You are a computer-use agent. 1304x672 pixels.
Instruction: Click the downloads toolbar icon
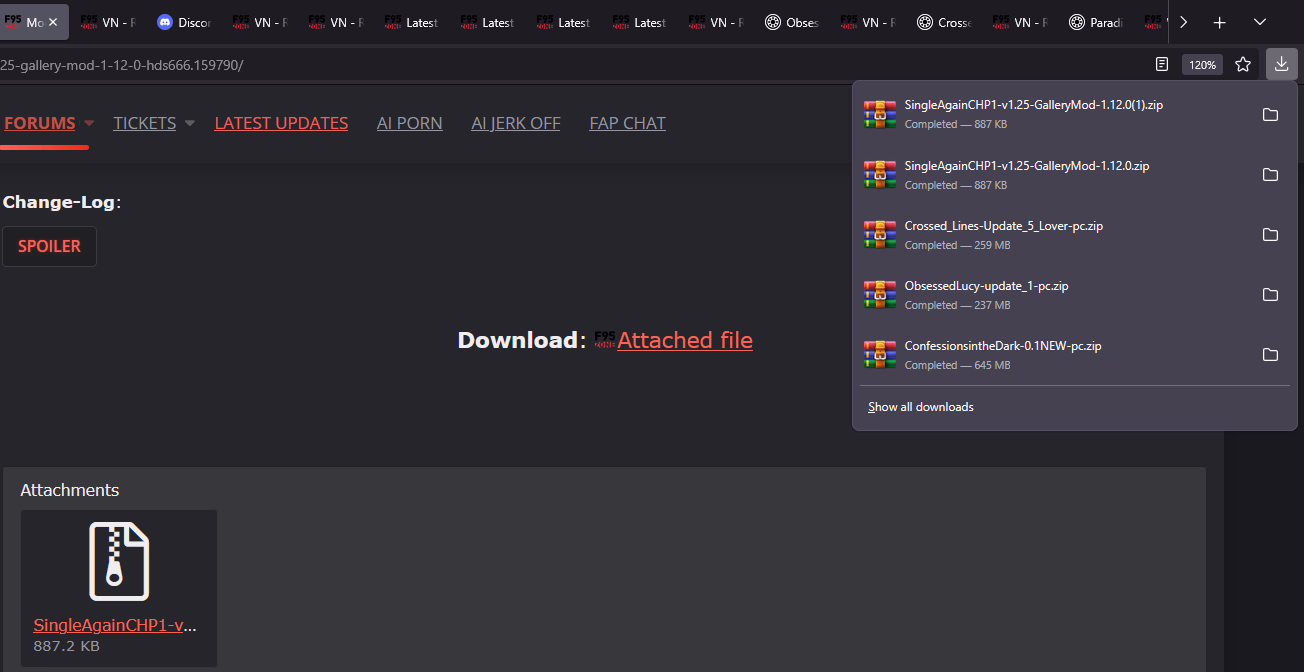[x=1281, y=64]
